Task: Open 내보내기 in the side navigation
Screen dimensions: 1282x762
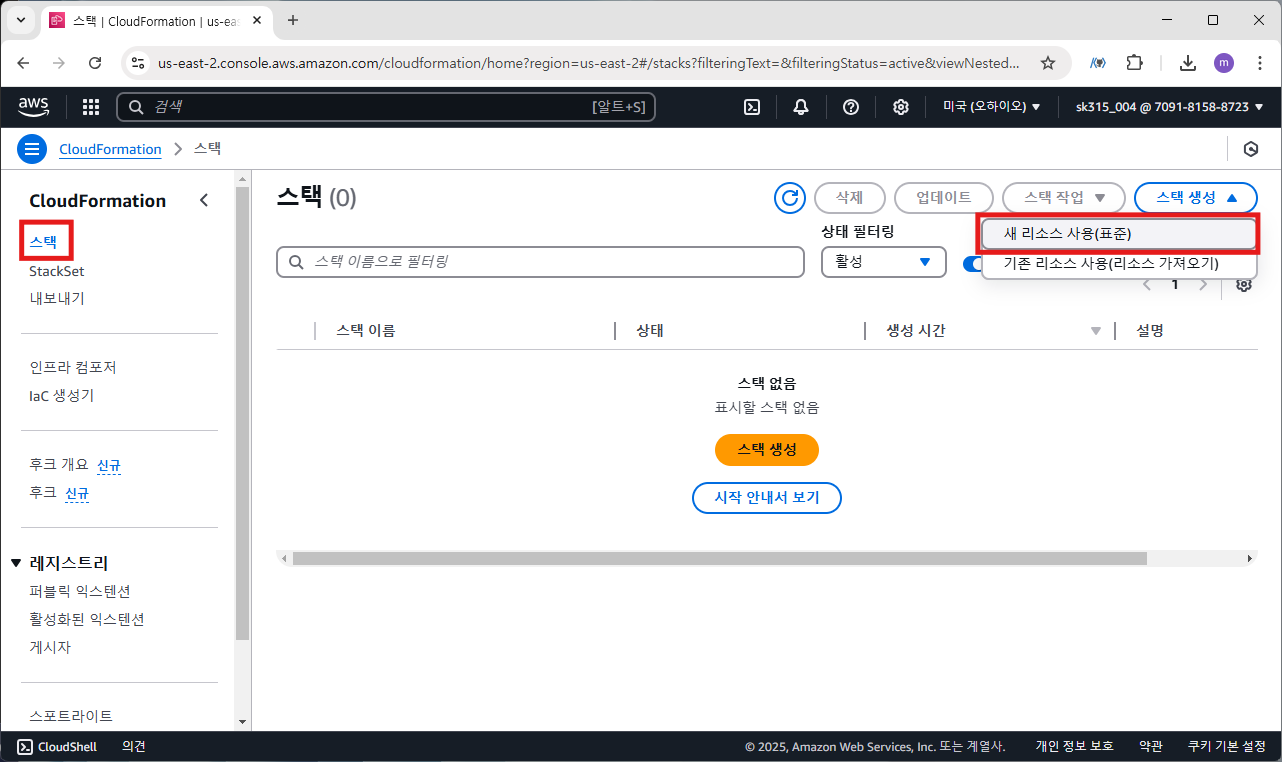Action: point(57,298)
